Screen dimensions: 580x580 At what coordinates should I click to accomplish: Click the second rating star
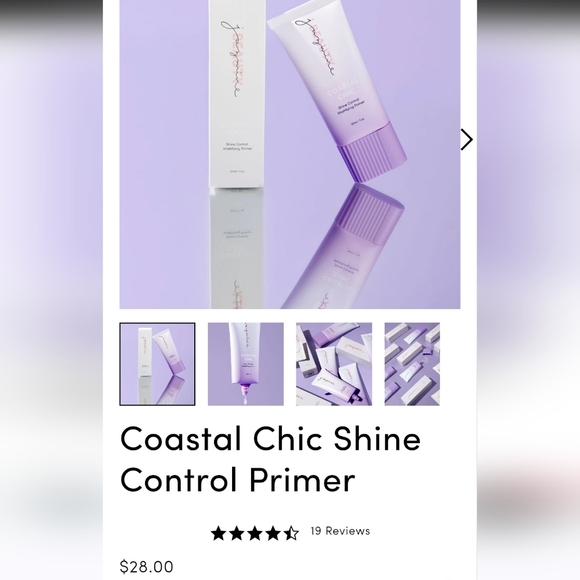(x=237, y=533)
